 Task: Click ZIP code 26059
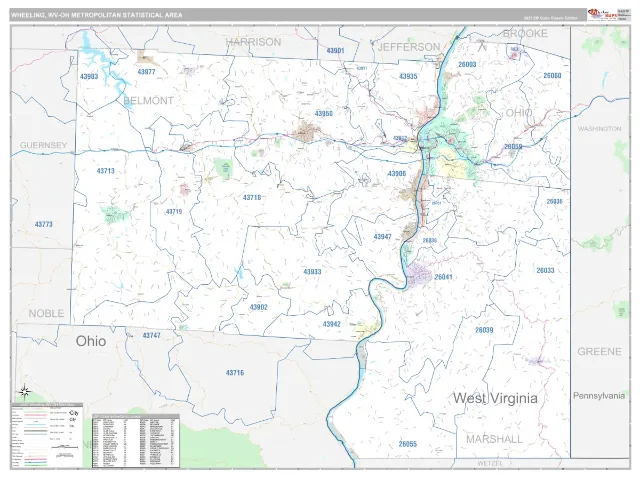click(513, 147)
